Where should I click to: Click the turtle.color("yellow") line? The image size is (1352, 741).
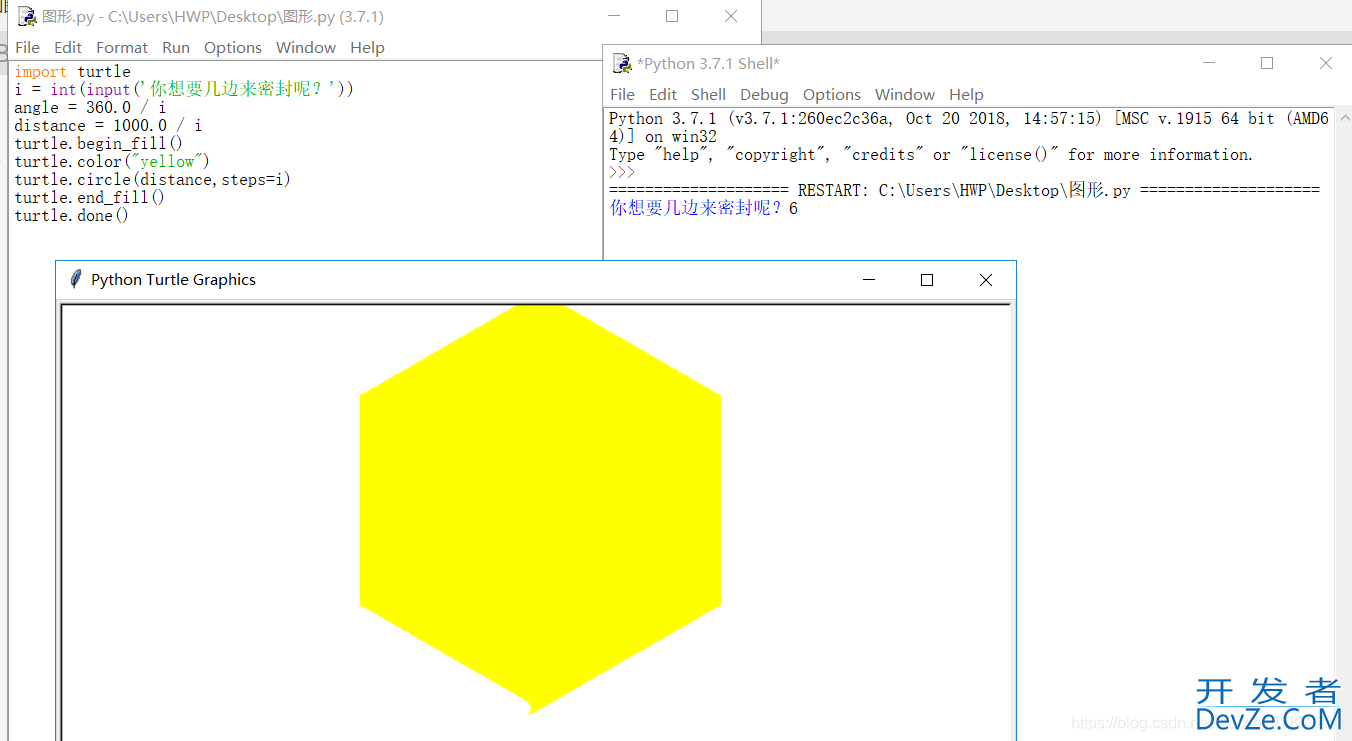112,161
